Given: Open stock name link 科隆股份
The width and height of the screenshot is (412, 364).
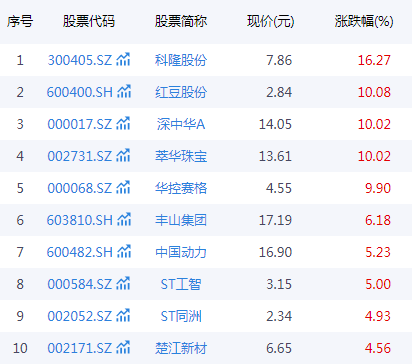Looking at the screenshot, I should 181,60.
